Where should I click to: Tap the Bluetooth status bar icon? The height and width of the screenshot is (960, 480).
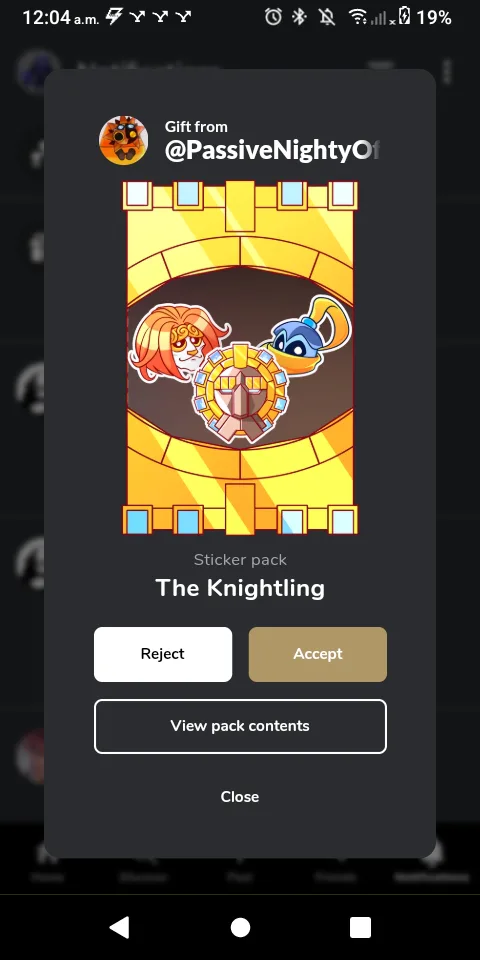click(x=299, y=17)
